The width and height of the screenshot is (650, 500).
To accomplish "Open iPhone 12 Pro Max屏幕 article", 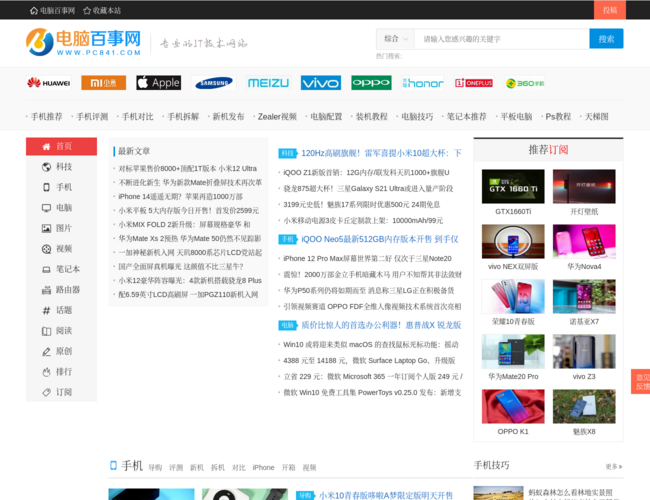I will pos(367,258).
